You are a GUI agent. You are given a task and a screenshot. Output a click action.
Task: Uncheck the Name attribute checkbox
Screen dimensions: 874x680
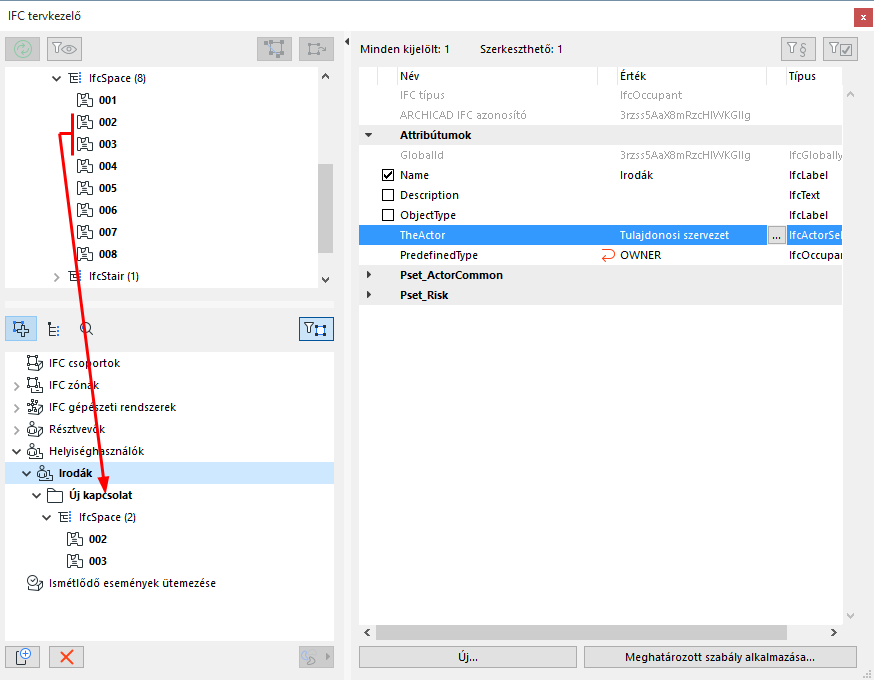(x=388, y=175)
